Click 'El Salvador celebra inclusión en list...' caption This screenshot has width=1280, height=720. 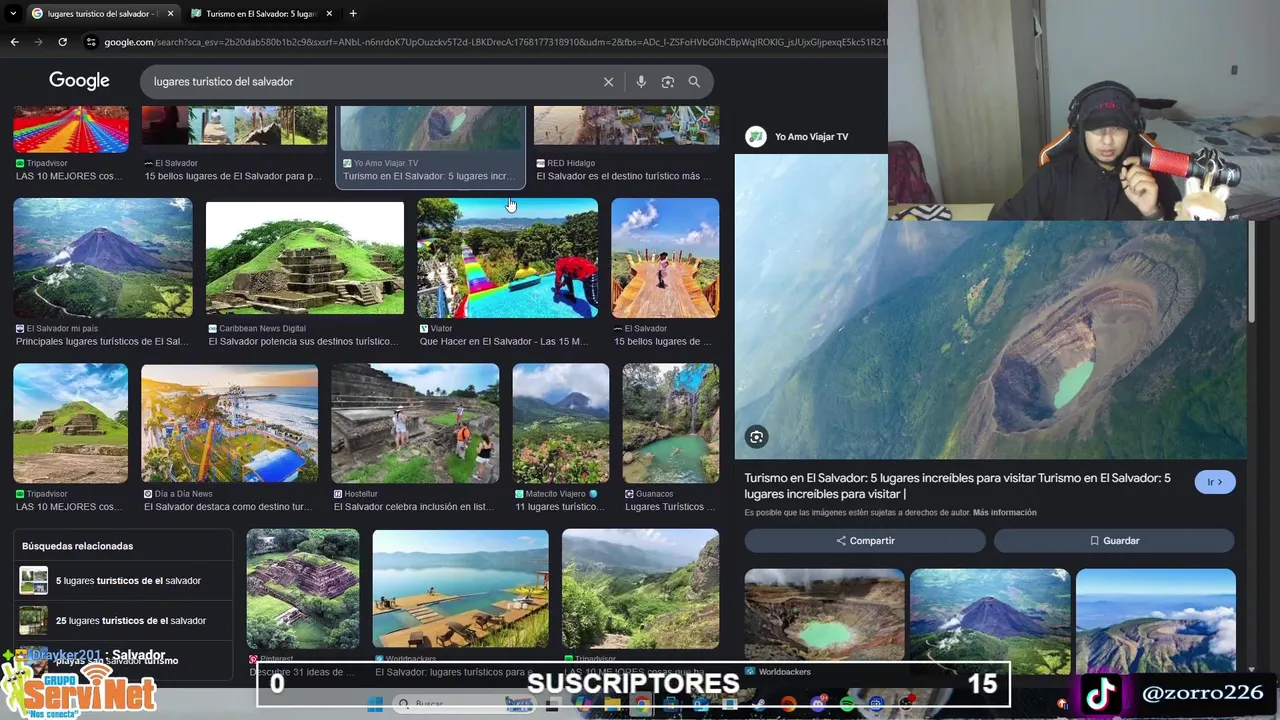tap(414, 507)
